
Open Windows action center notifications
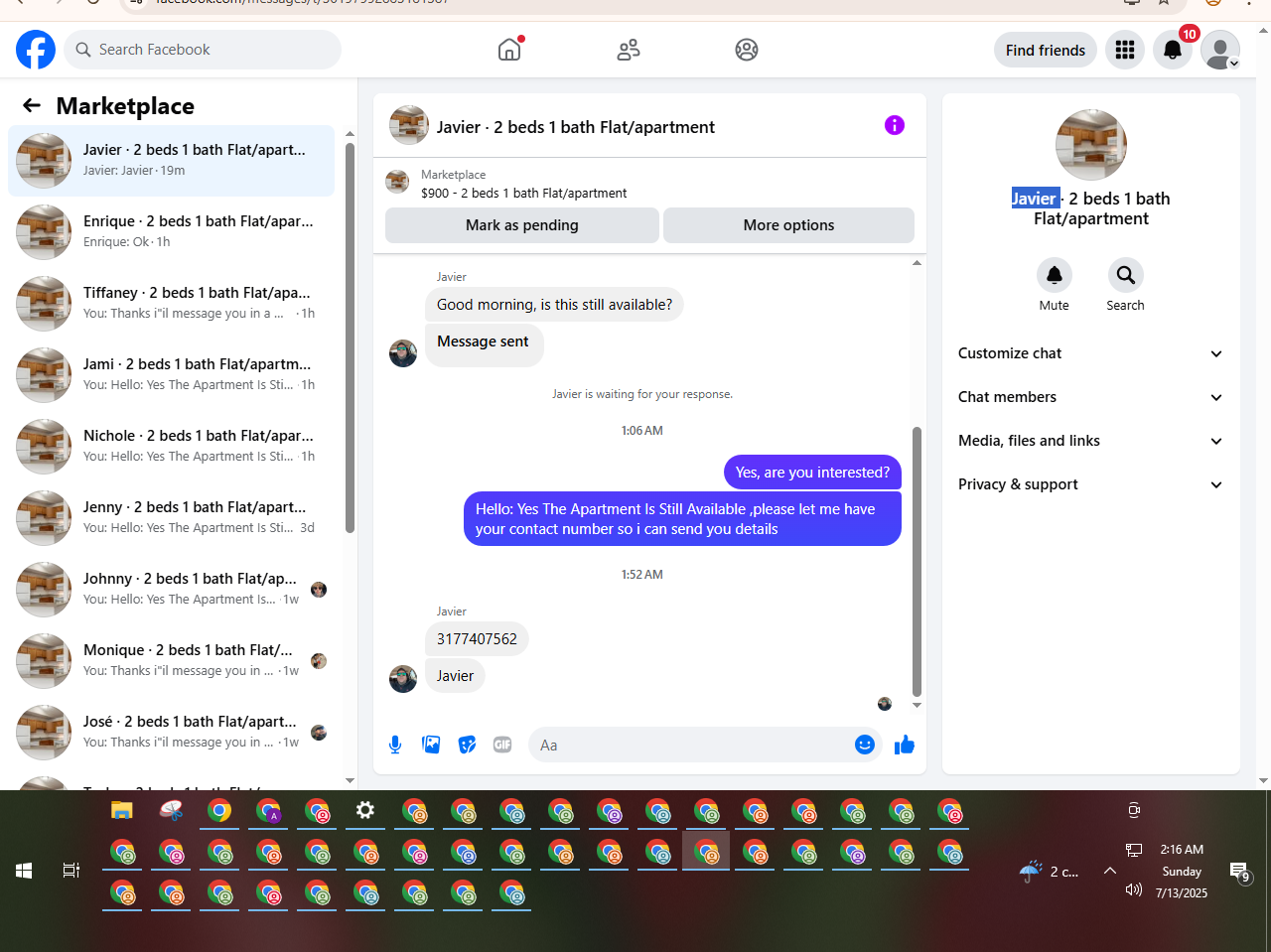coord(1240,872)
